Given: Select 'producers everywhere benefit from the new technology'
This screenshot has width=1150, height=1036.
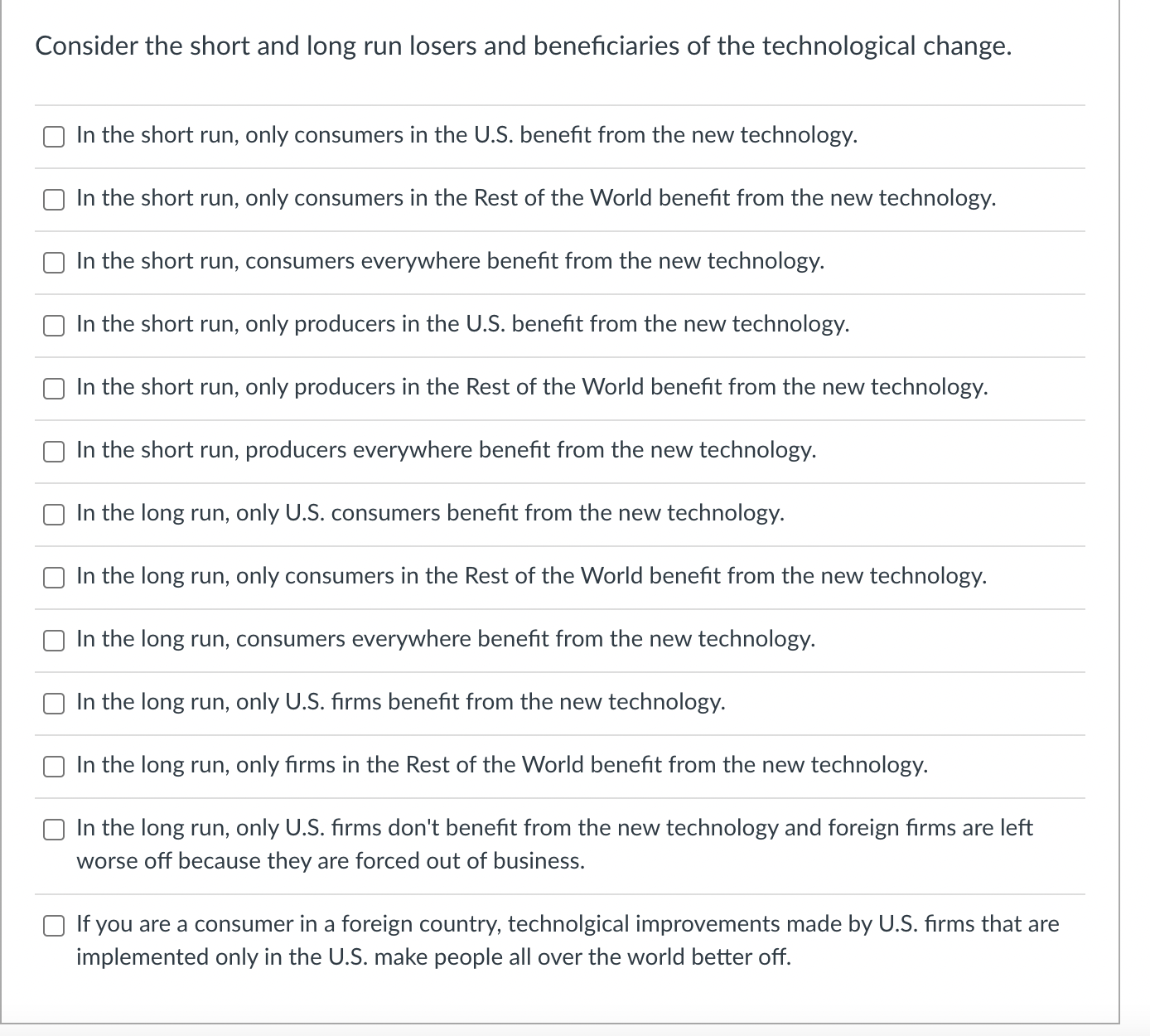Looking at the screenshot, I should pos(53,451).
